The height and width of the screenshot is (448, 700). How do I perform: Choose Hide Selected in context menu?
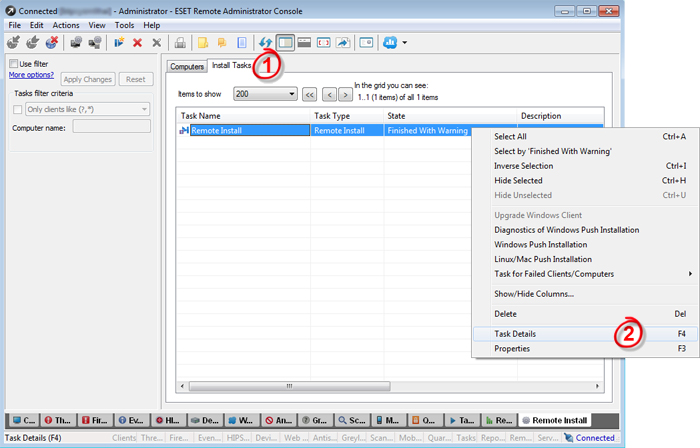click(585, 181)
